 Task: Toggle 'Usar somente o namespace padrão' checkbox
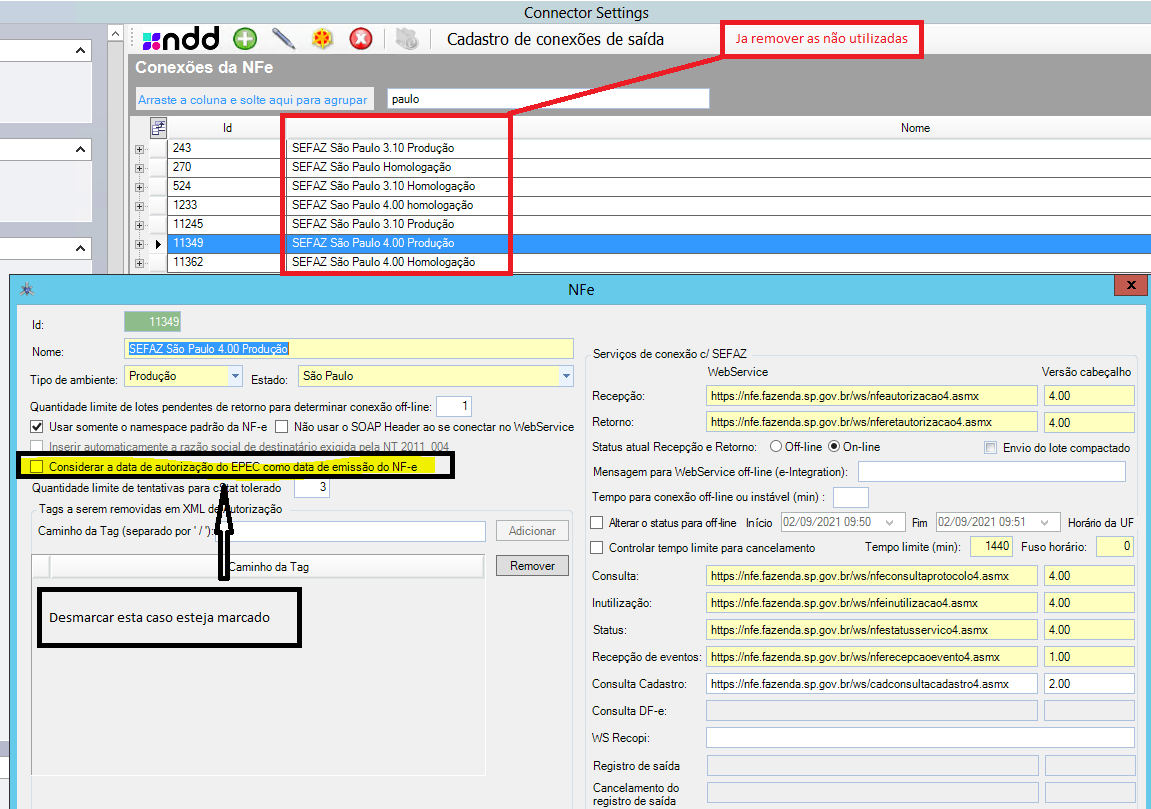coord(39,427)
